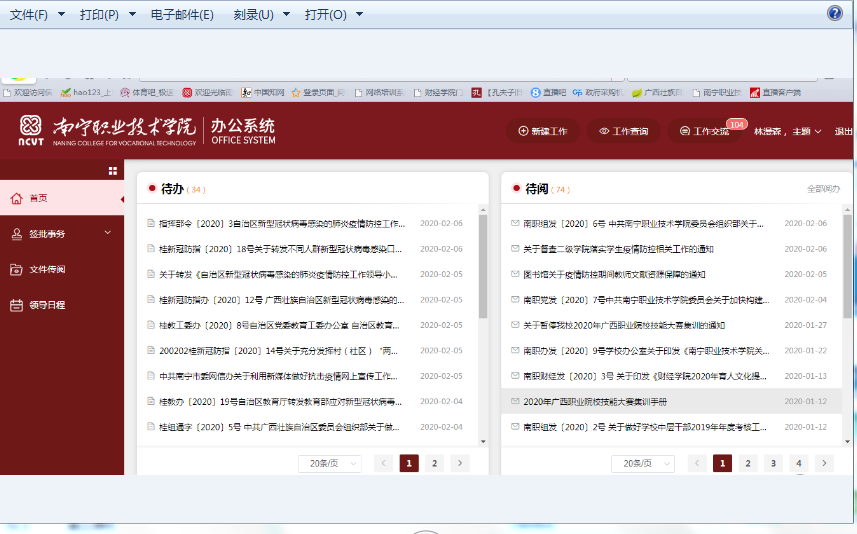Open 文件传阅 in the sidebar
857x534 pixels.
(x=46, y=269)
